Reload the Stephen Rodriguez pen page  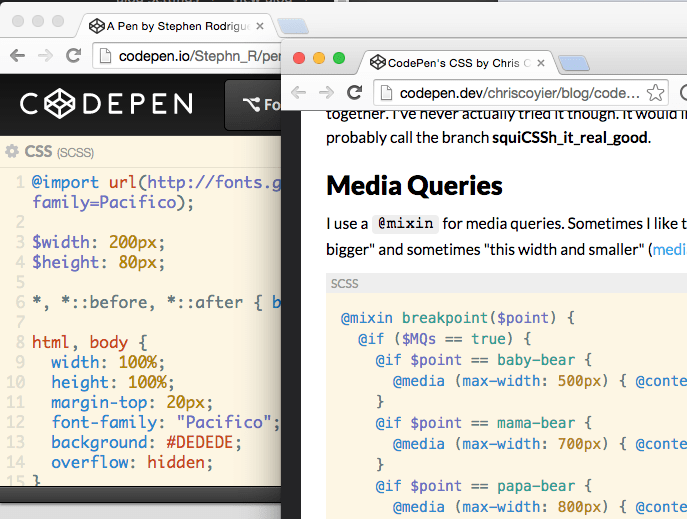[x=73, y=55]
